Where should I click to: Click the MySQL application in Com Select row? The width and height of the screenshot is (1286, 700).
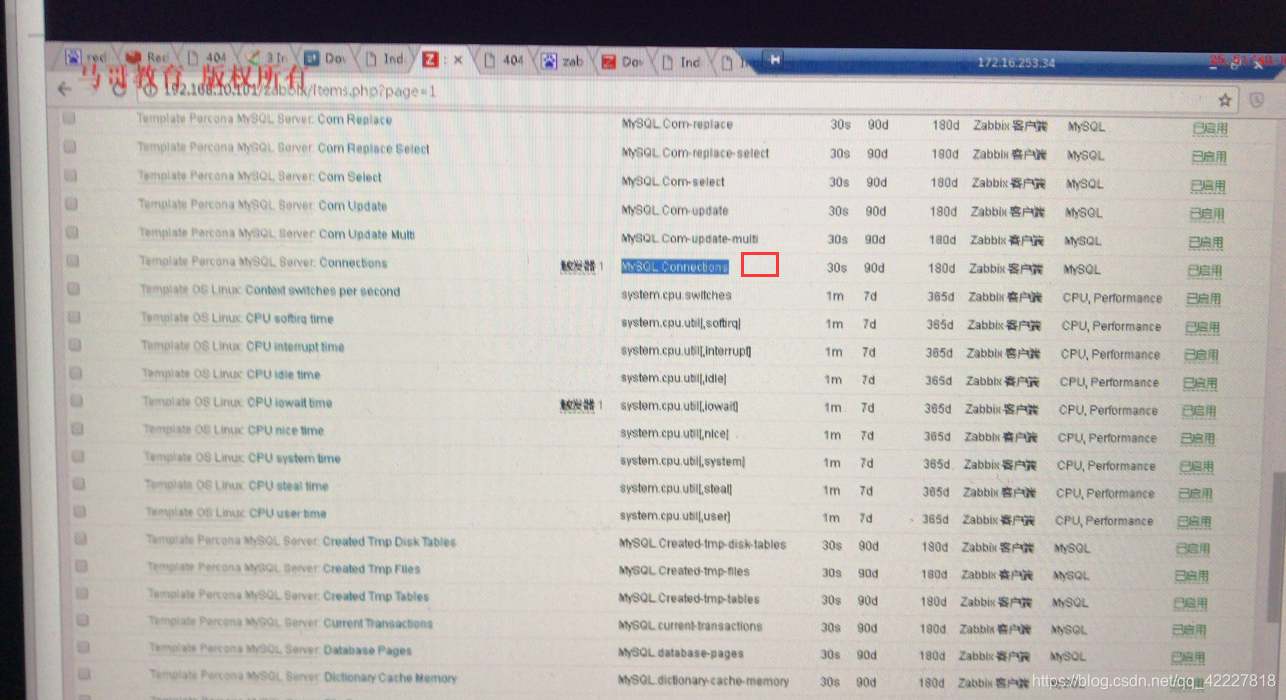tap(1085, 184)
